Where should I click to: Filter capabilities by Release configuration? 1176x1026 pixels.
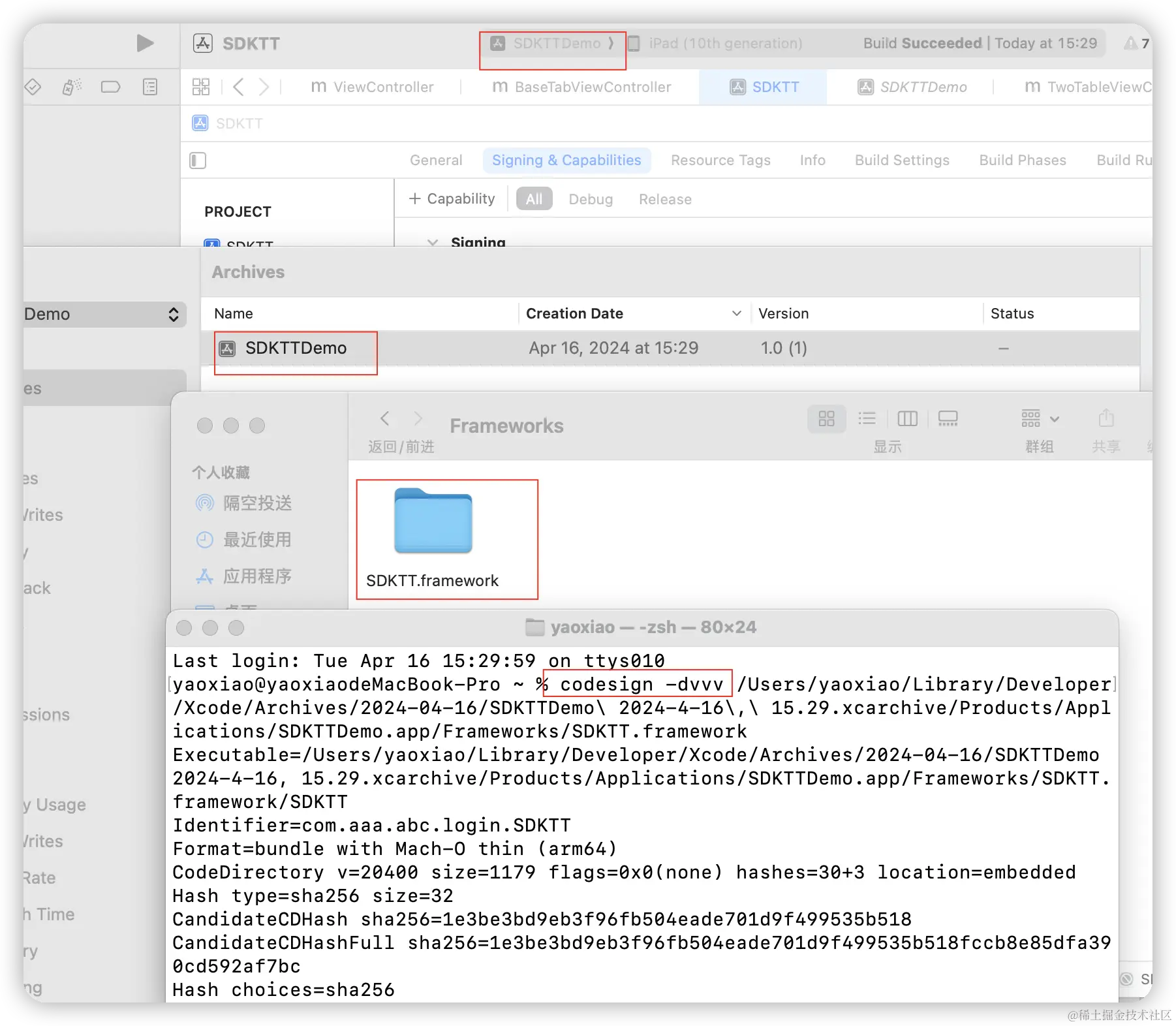point(665,199)
